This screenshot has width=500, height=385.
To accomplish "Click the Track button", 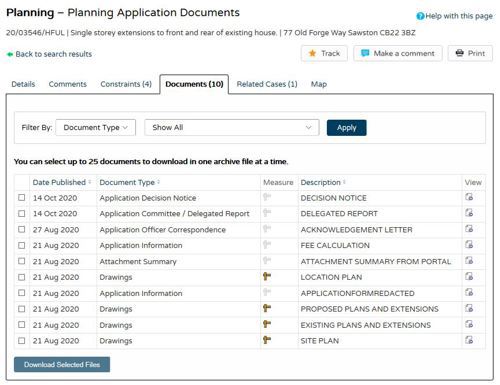I will [x=324, y=53].
